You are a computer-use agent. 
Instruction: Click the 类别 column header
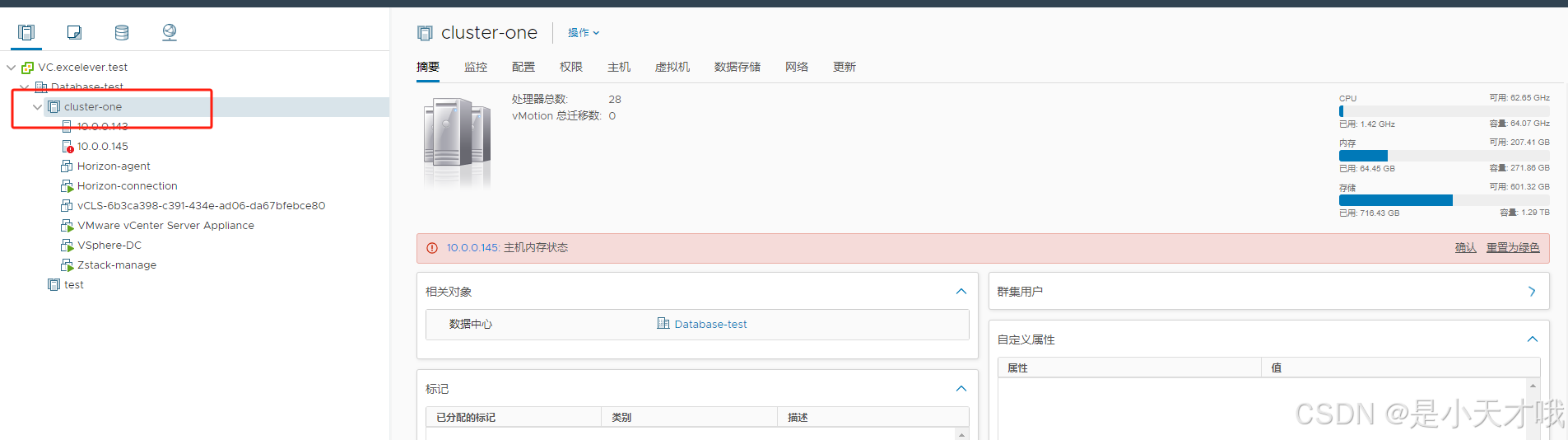pyautogui.click(x=690, y=418)
